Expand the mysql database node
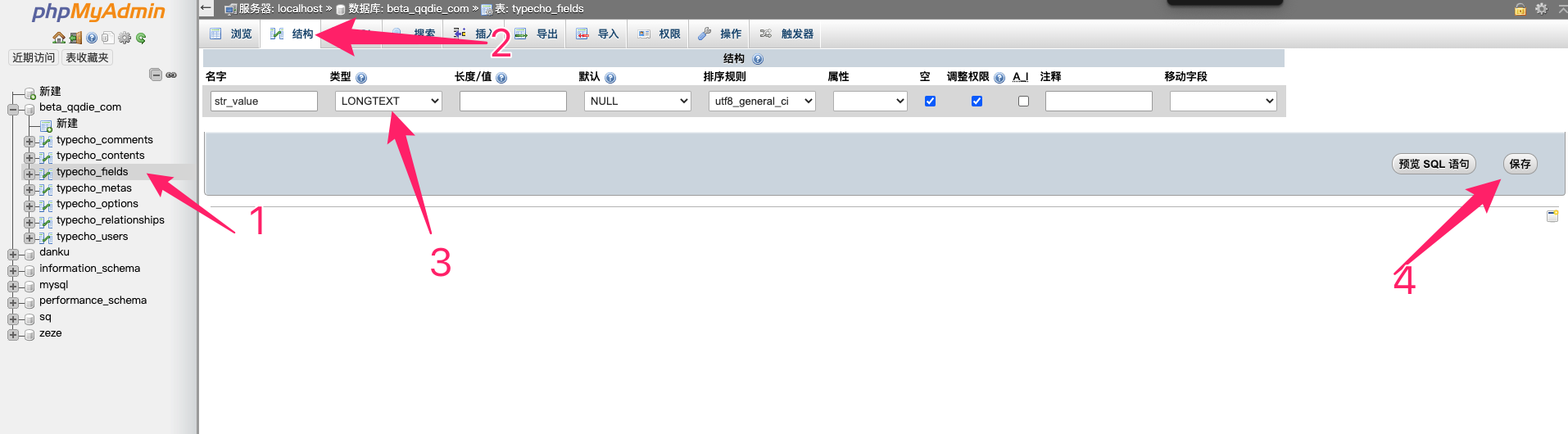This screenshot has height=434, width=1568. [x=13, y=286]
